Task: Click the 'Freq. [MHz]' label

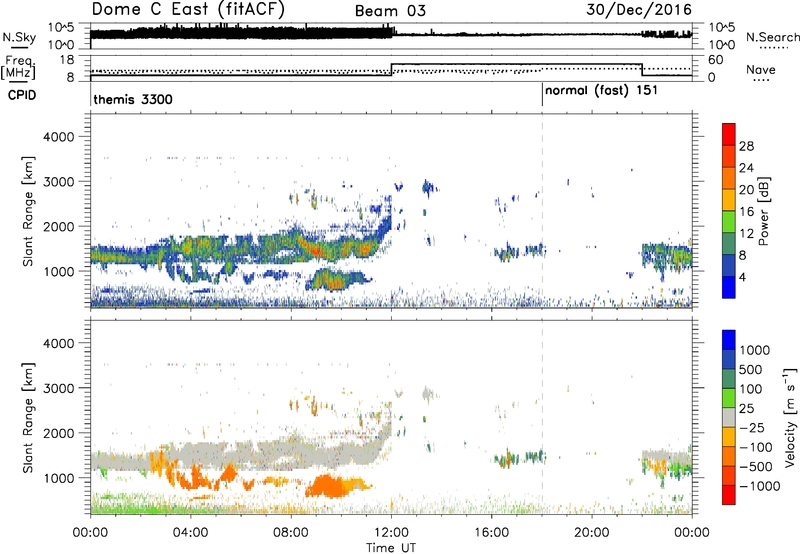Action: 18,67
